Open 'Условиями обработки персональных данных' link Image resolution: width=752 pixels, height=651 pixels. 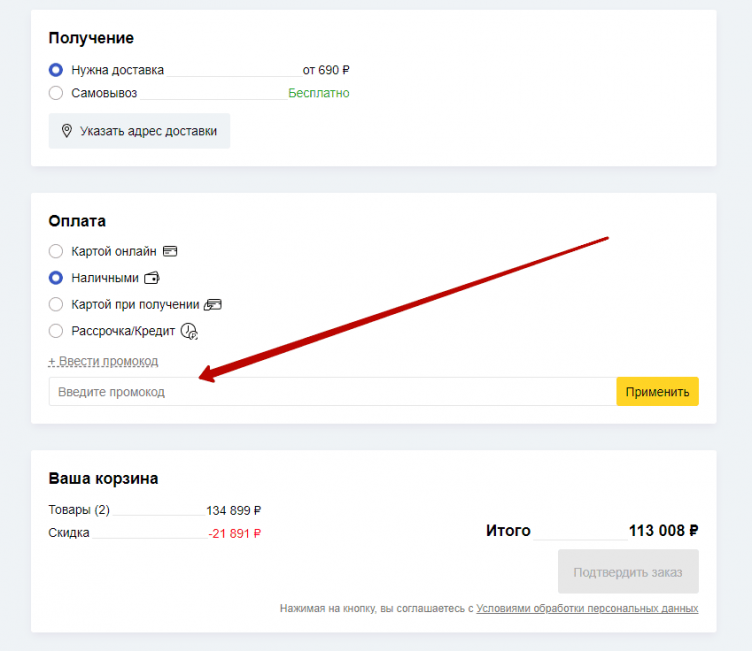587,608
